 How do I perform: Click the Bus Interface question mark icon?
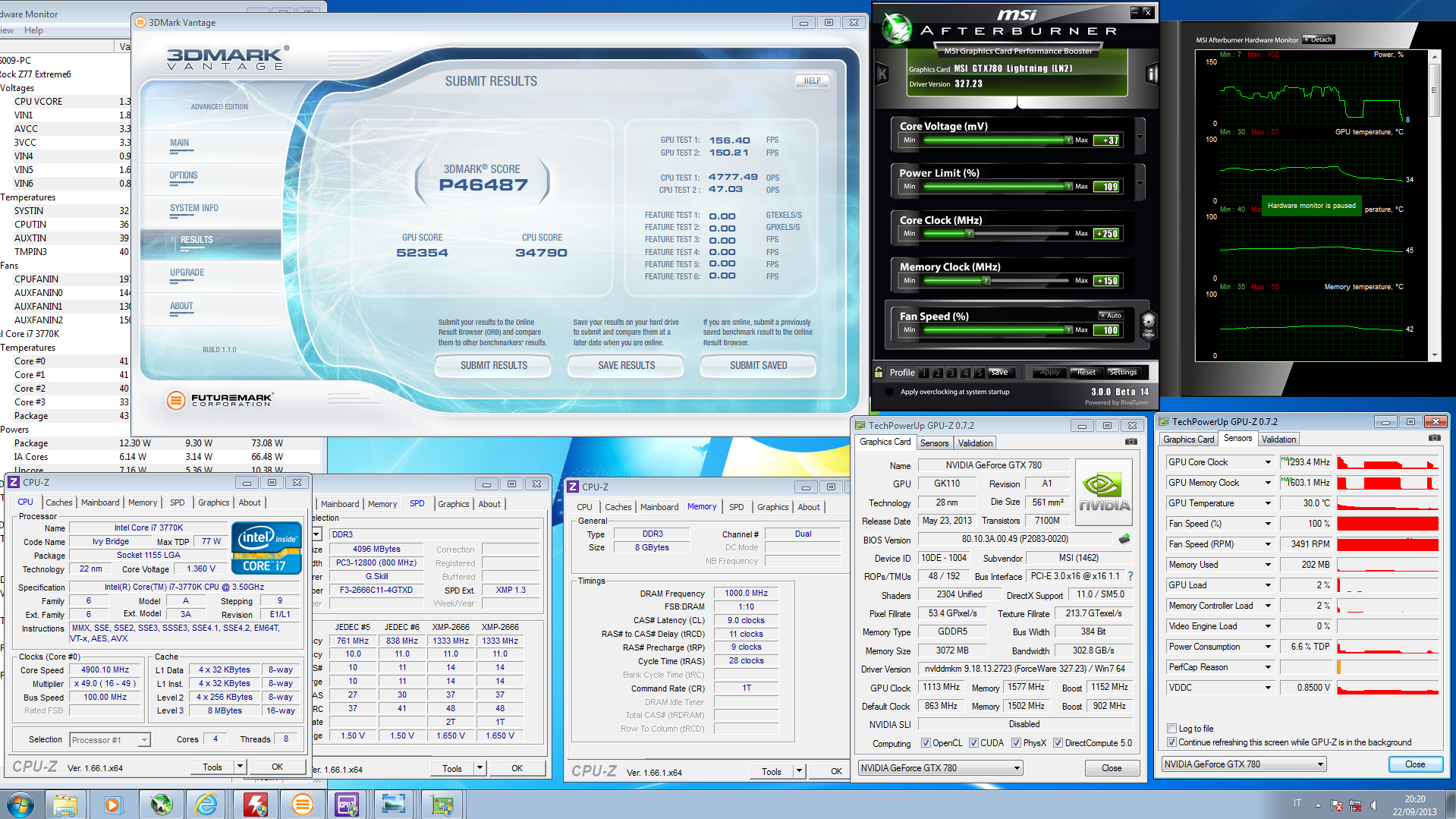click(1131, 576)
